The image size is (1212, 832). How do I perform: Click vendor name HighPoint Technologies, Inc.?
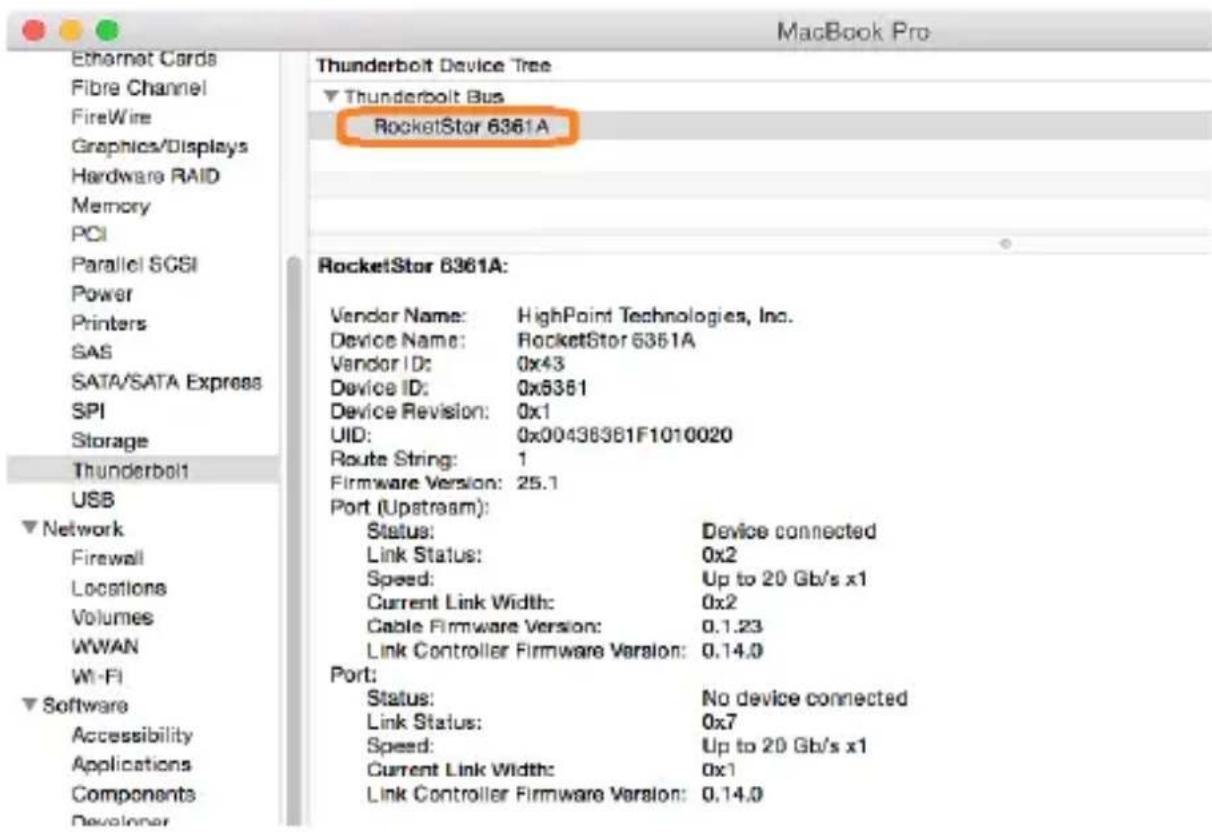655,317
